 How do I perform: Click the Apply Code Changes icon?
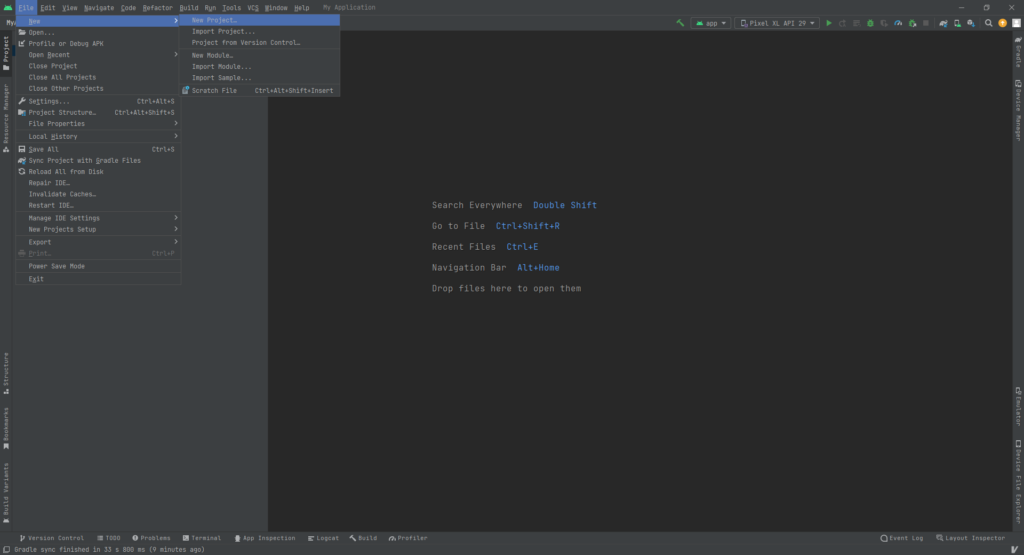click(x=856, y=23)
